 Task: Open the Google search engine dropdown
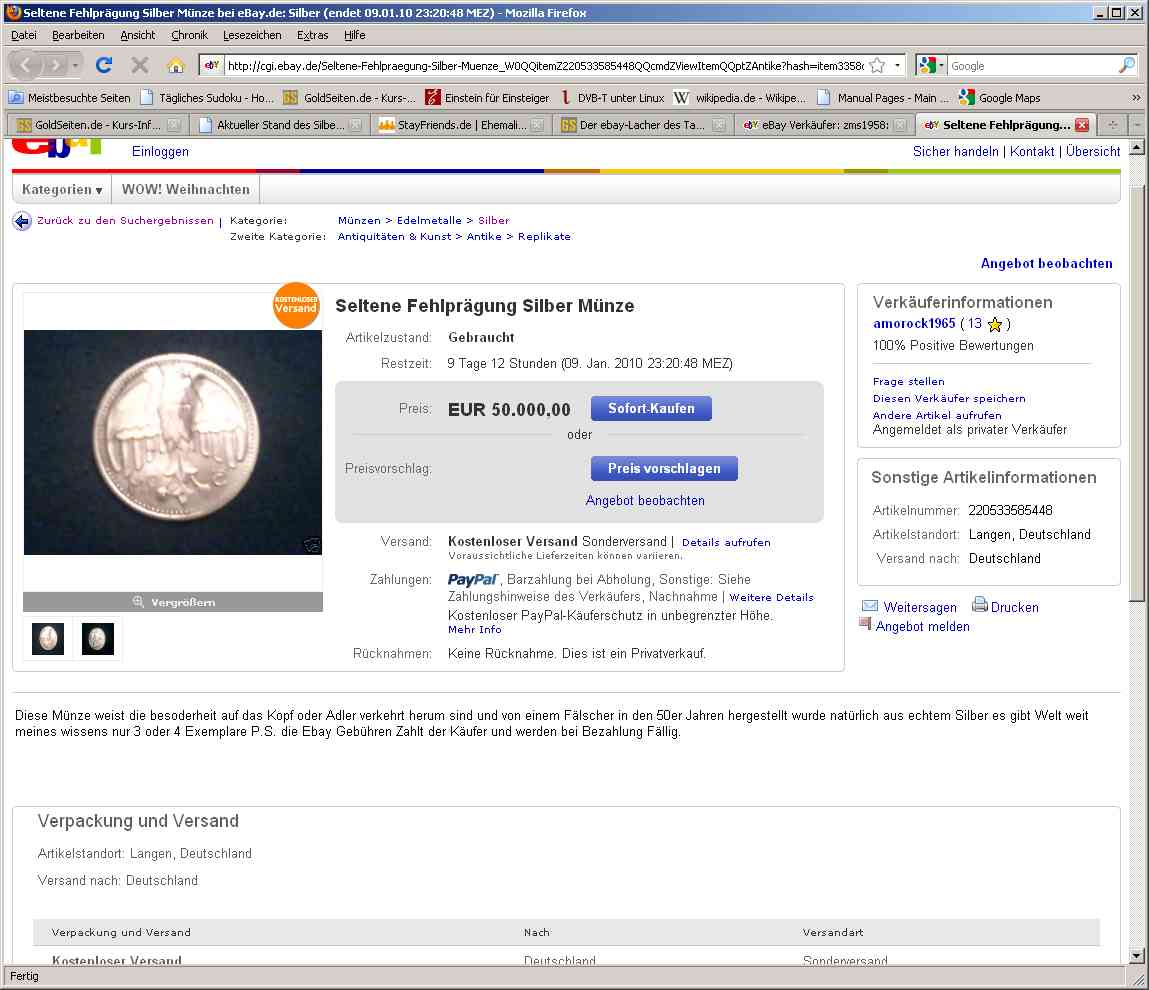(x=931, y=66)
